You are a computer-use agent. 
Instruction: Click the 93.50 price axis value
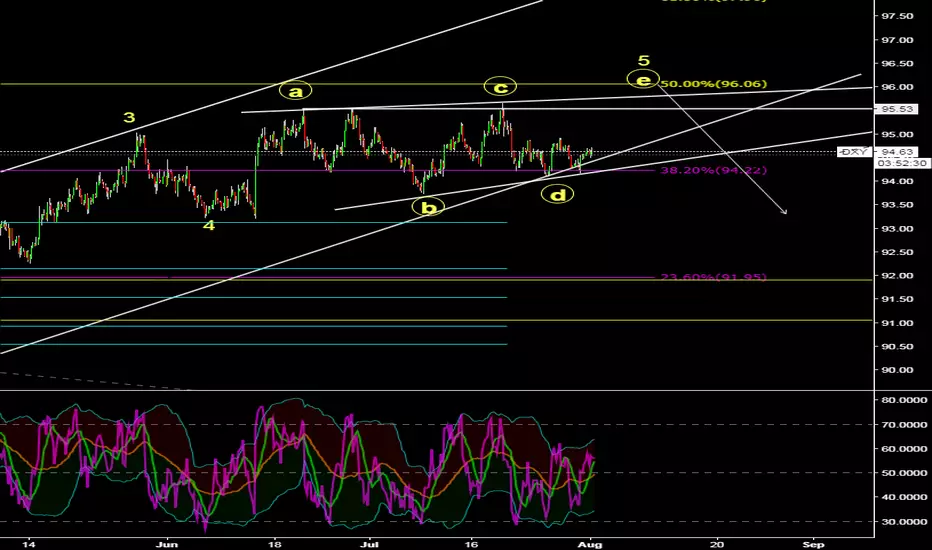click(897, 205)
